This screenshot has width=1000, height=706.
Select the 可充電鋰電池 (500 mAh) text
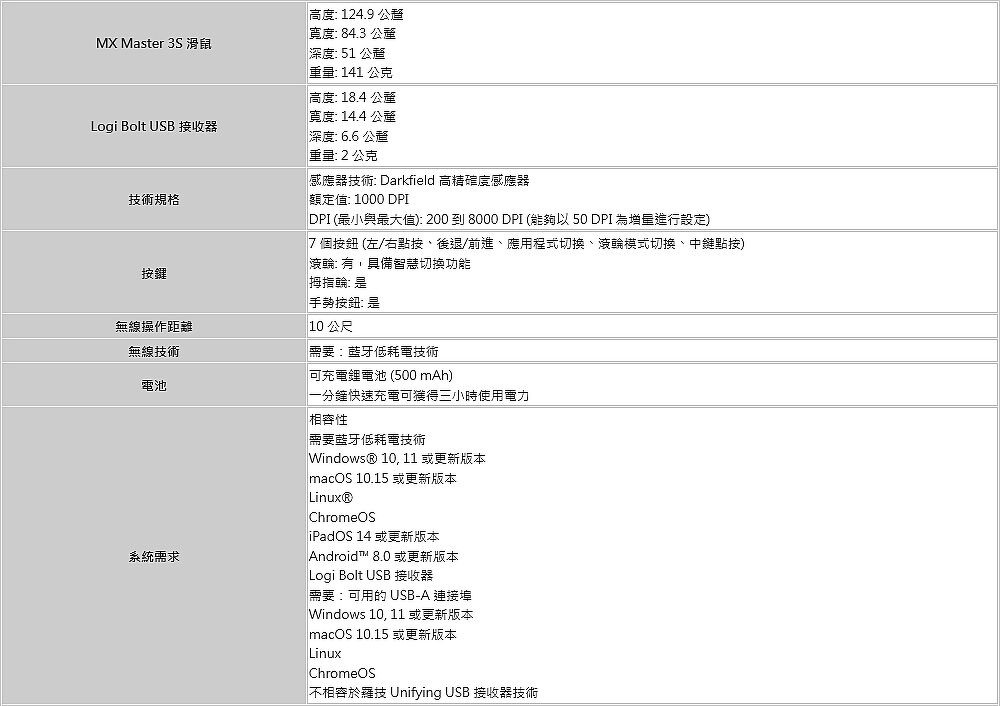point(381,376)
